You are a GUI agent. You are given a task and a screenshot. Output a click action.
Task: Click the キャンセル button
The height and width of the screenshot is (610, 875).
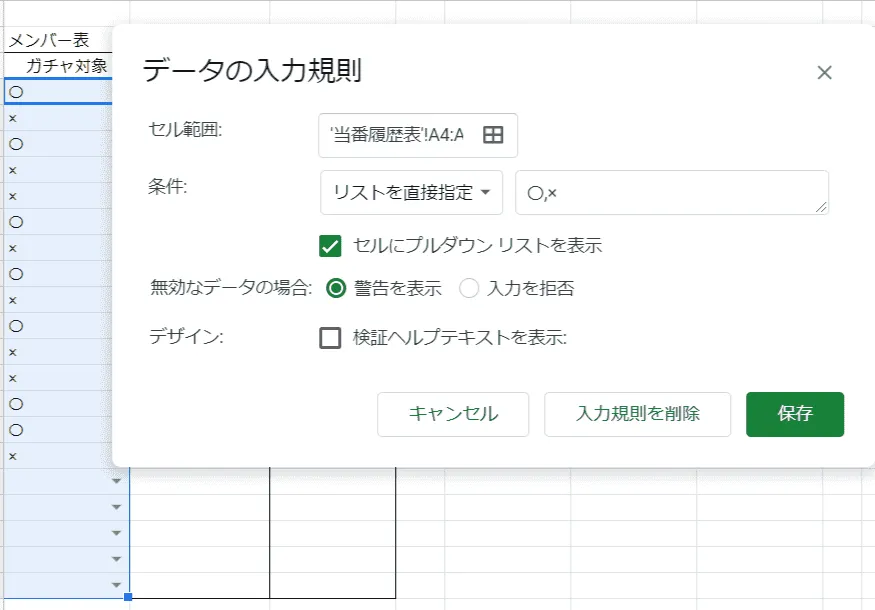[452, 414]
